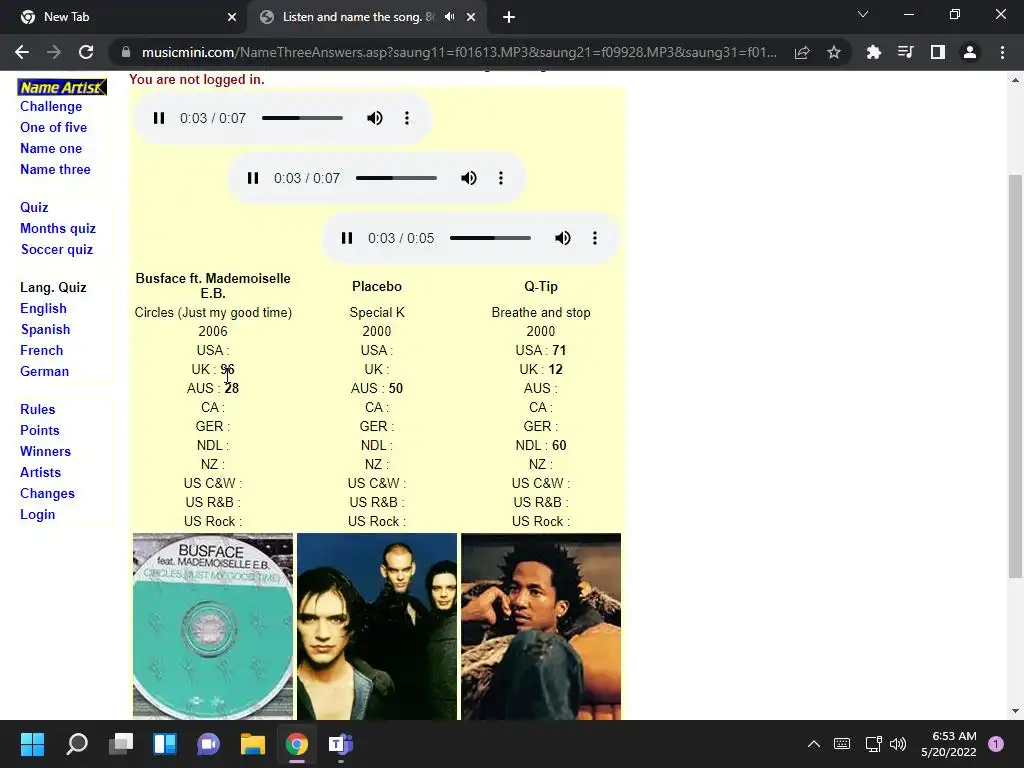Viewport: 1024px width, 768px height.
Task: Show hidden system tray icons
Action: click(x=814, y=744)
